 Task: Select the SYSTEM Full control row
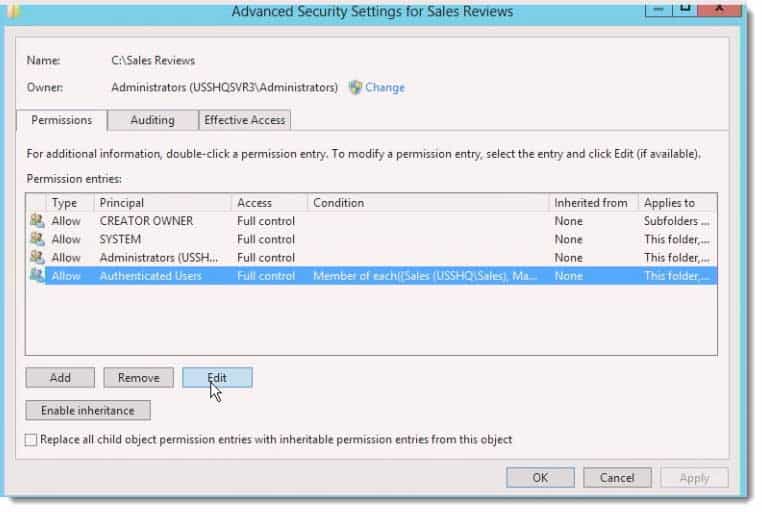click(x=372, y=239)
